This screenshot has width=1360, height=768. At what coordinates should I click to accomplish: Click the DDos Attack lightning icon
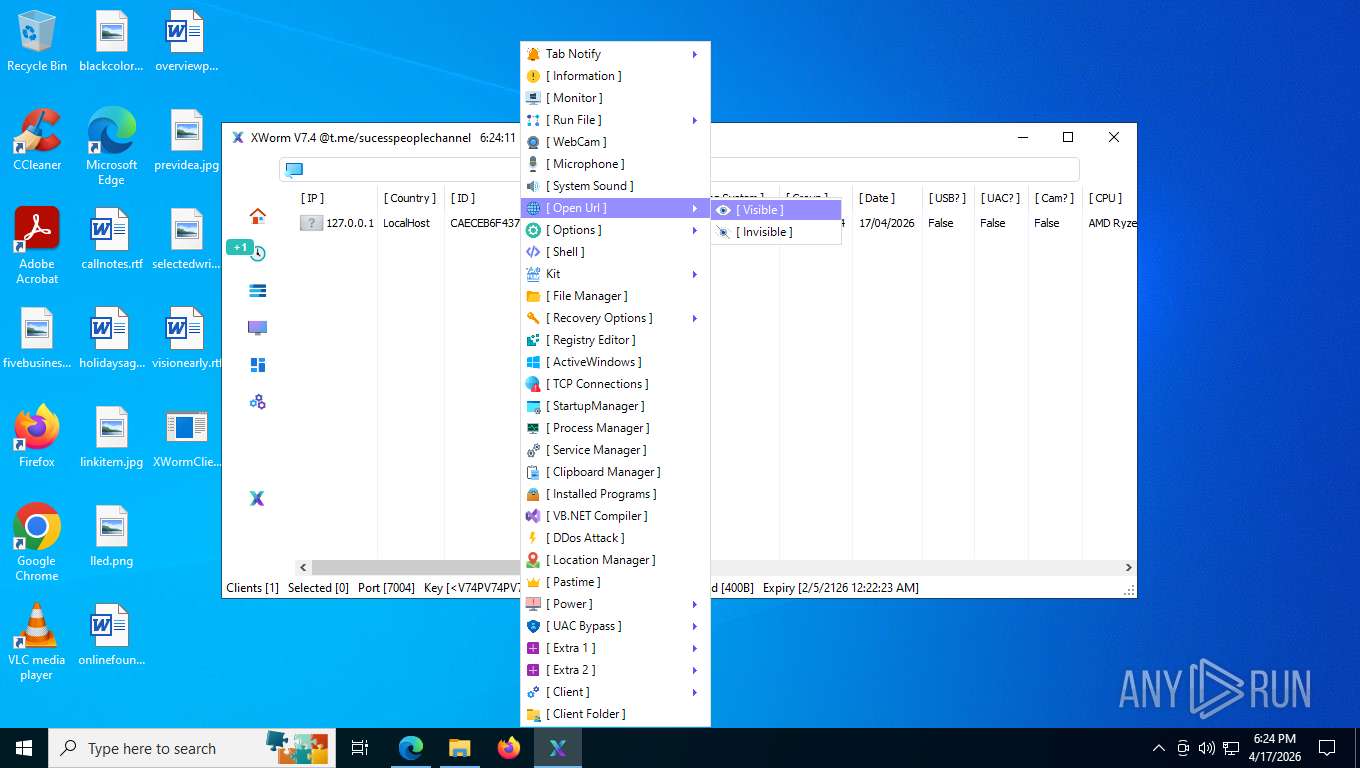[x=533, y=538]
